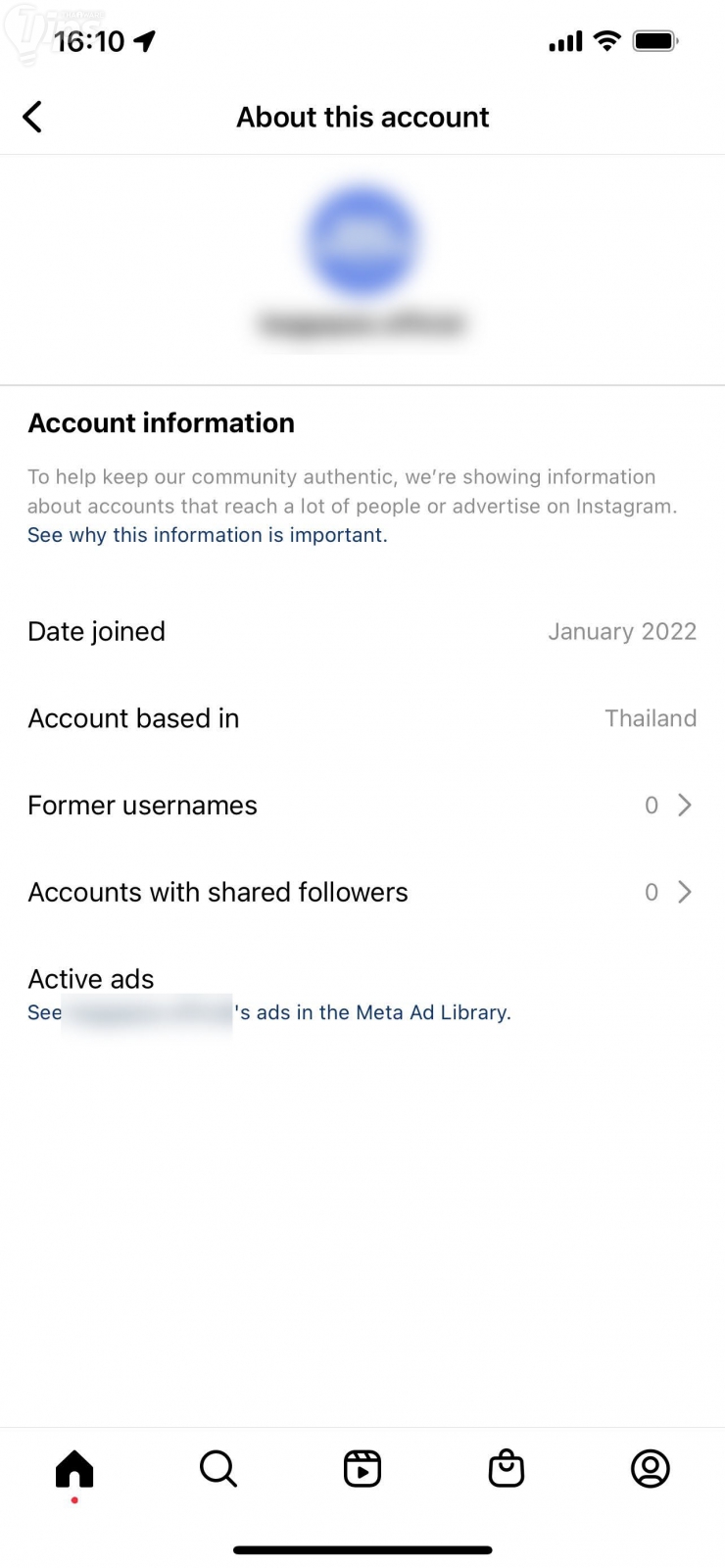Open ads in the Meta Ad Library link
Image resolution: width=725 pixels, height=1568 pixels.
[x=372, y=1012]
